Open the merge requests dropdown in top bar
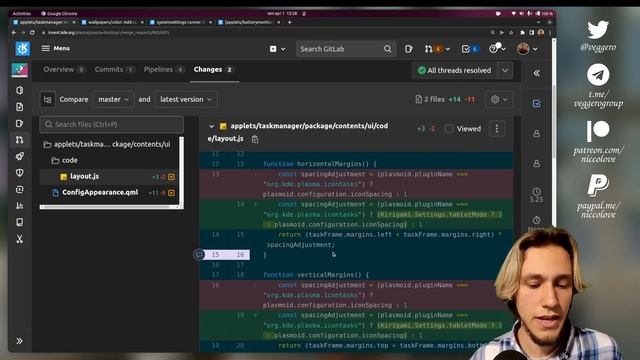Screen dimensions: 640x360 437,49
